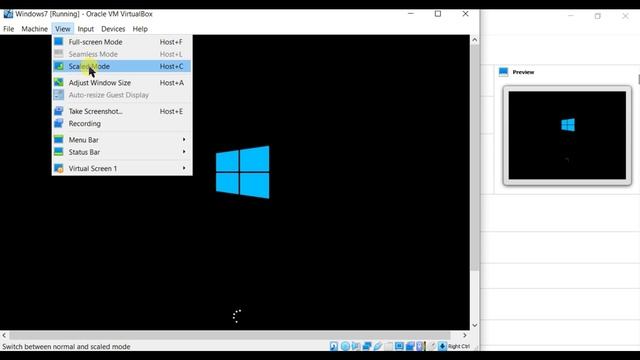Click the Menu Bar entry icon

59,140
